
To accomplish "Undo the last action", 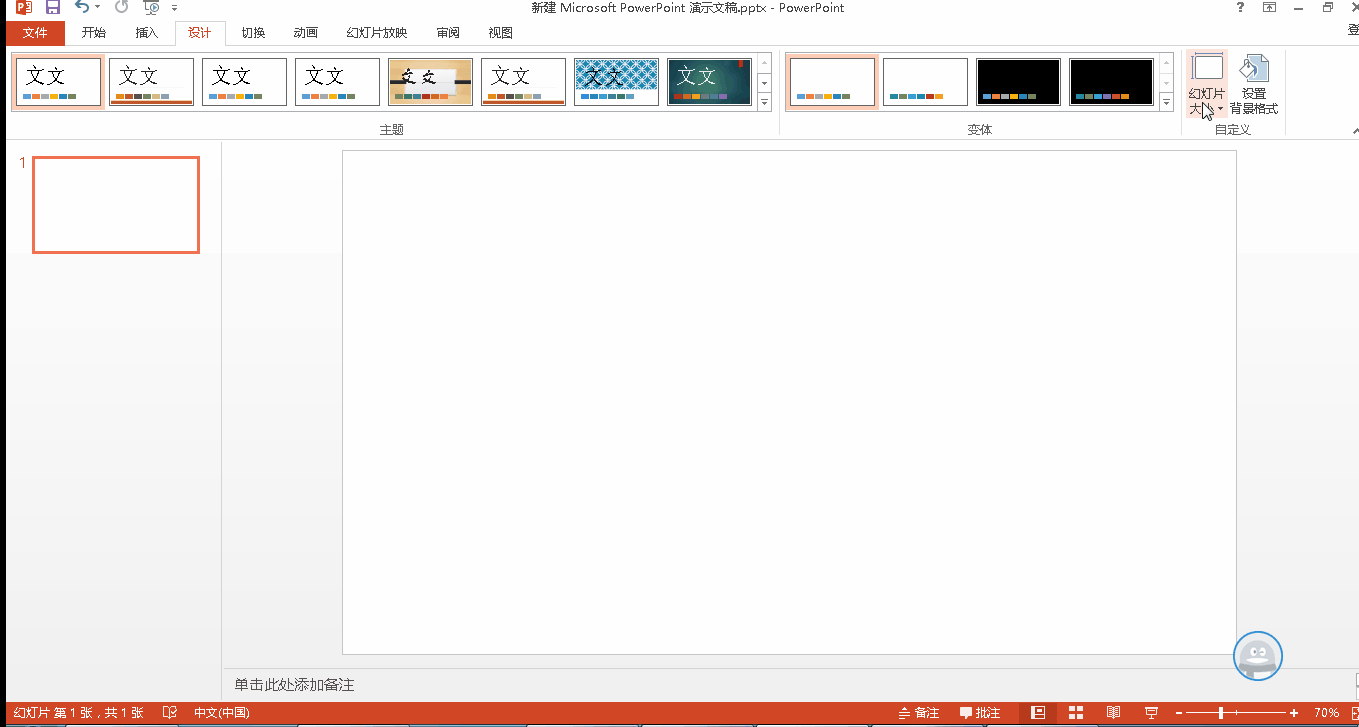I will (82, 8).
